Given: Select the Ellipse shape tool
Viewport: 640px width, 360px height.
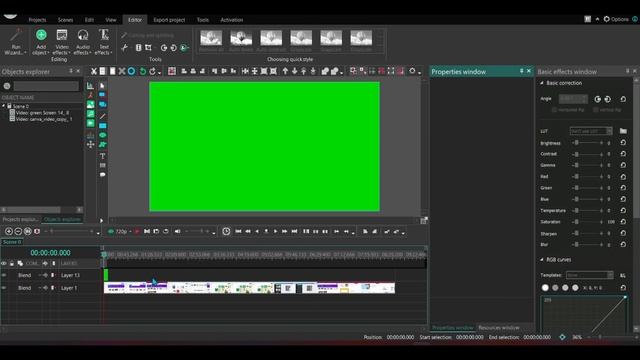Looking at the screenshot, I should pyautogui.click(x=102, y=135).
